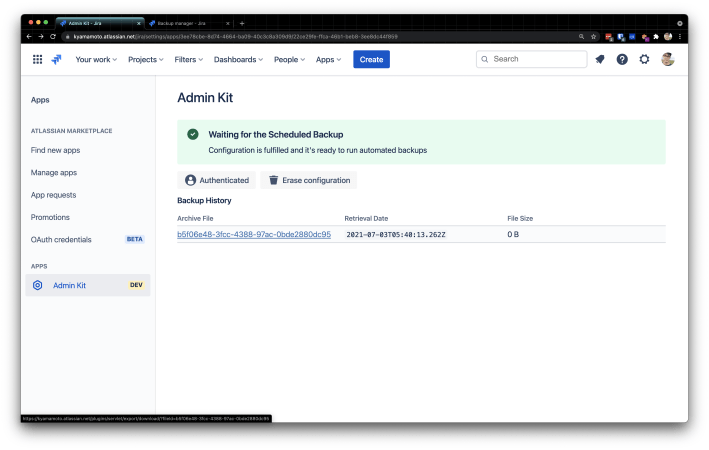Click the Archive File column header

(x=195, y=218)
